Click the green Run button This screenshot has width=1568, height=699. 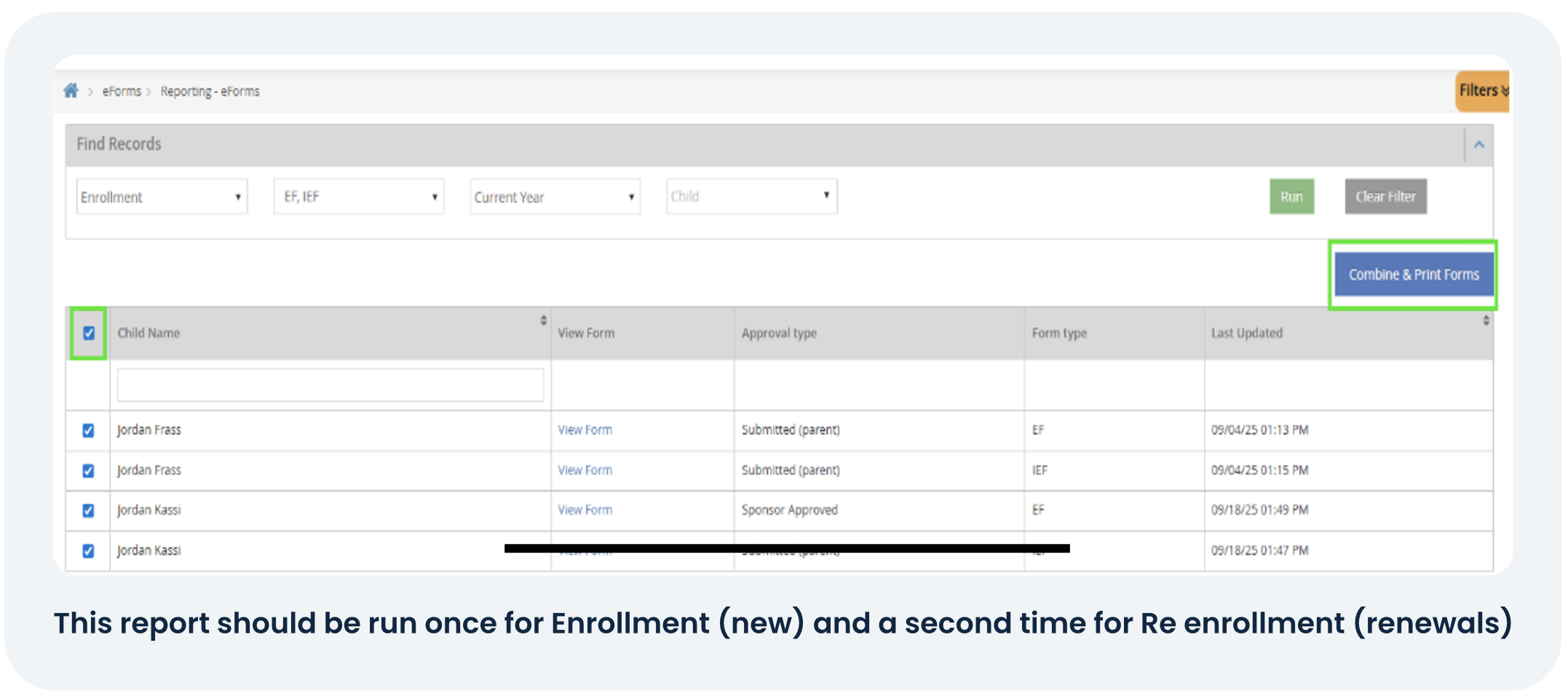pyautogui.click(x=1291, y=197)
